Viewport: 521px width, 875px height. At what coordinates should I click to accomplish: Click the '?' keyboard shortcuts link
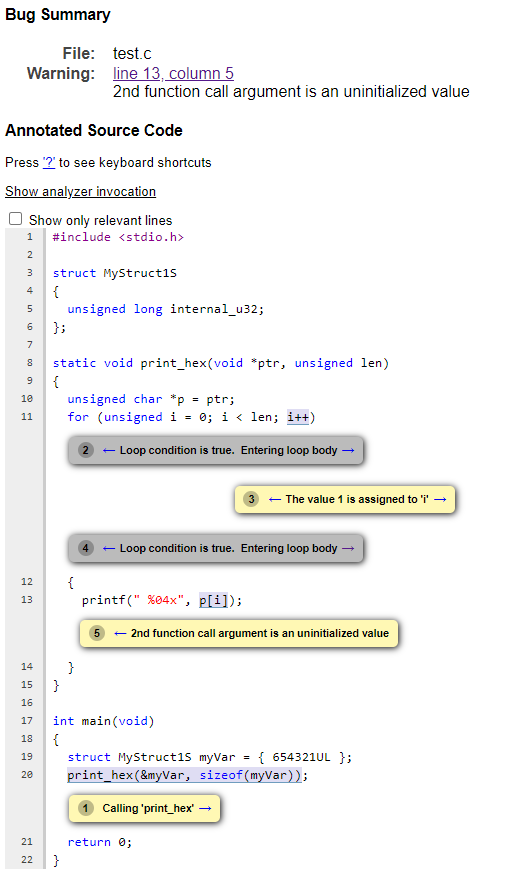pyautogui.click(x=49, y=162)
